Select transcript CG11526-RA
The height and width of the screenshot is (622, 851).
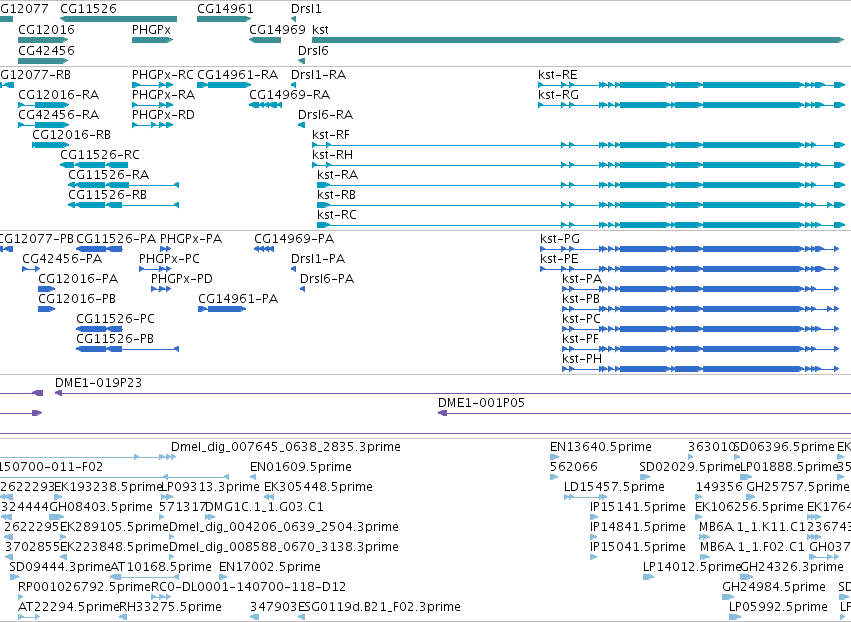109,175
